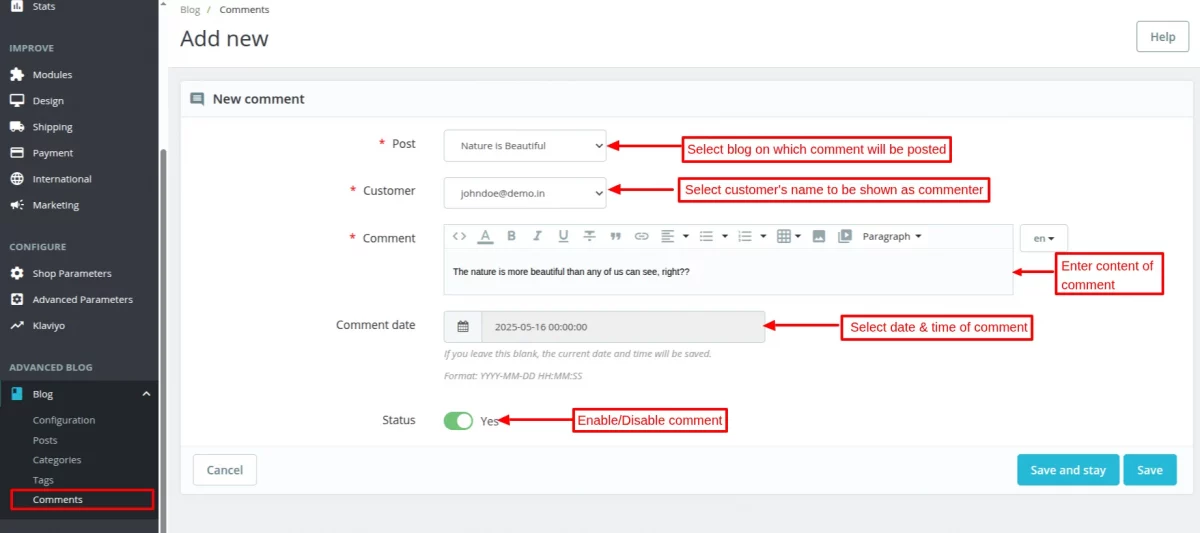This screenshot has height=533, width=1200.
Task: Toggle italic formatting in comment editor
Action: 537,237
